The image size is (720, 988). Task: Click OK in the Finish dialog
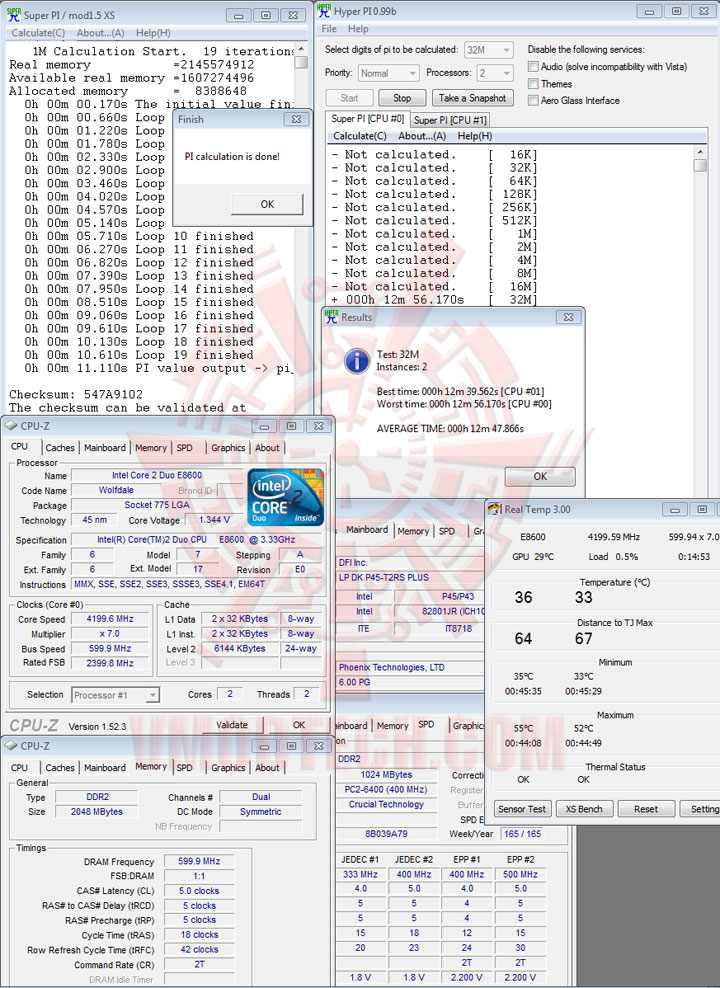(267, 204)
